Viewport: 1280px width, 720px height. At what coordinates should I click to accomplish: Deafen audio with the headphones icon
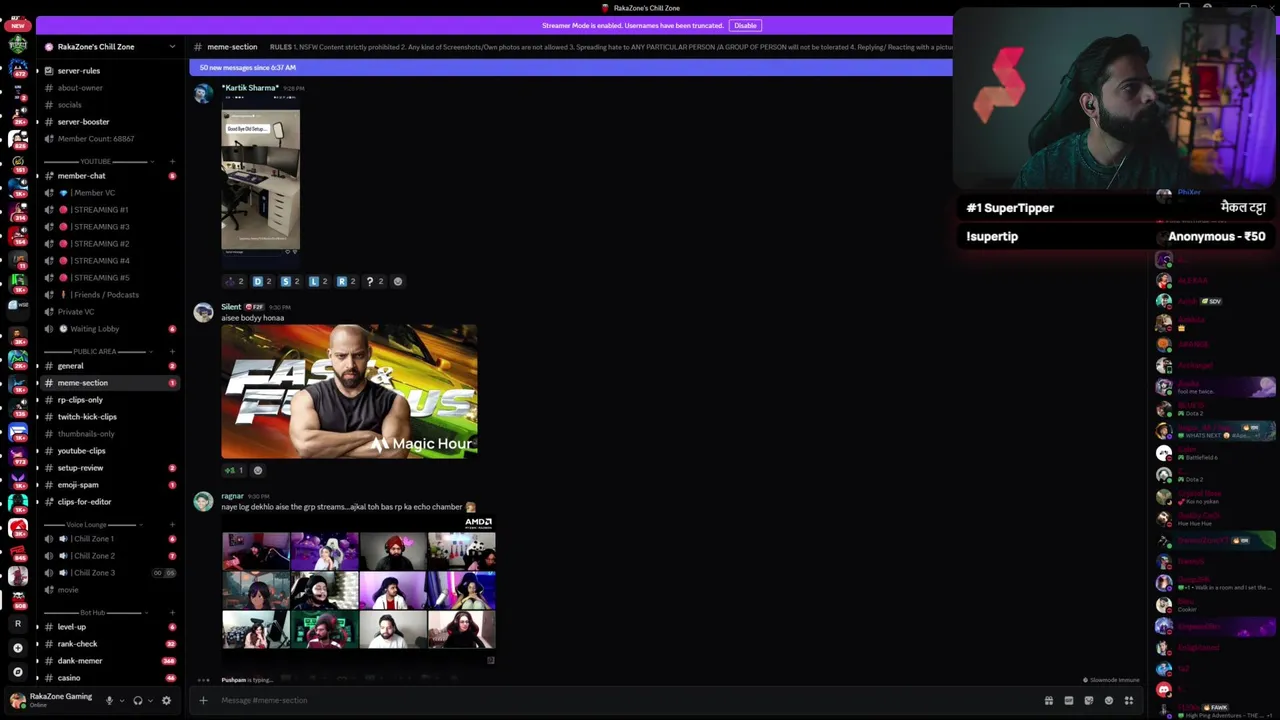[137, 701]
